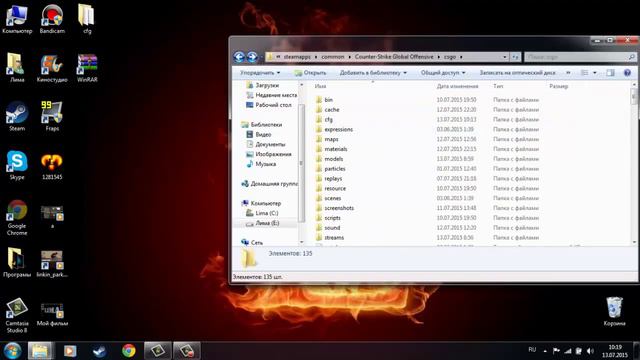Select the Skype desktop icon
This screenshot has height=360, width=640.
pos(17,165)
